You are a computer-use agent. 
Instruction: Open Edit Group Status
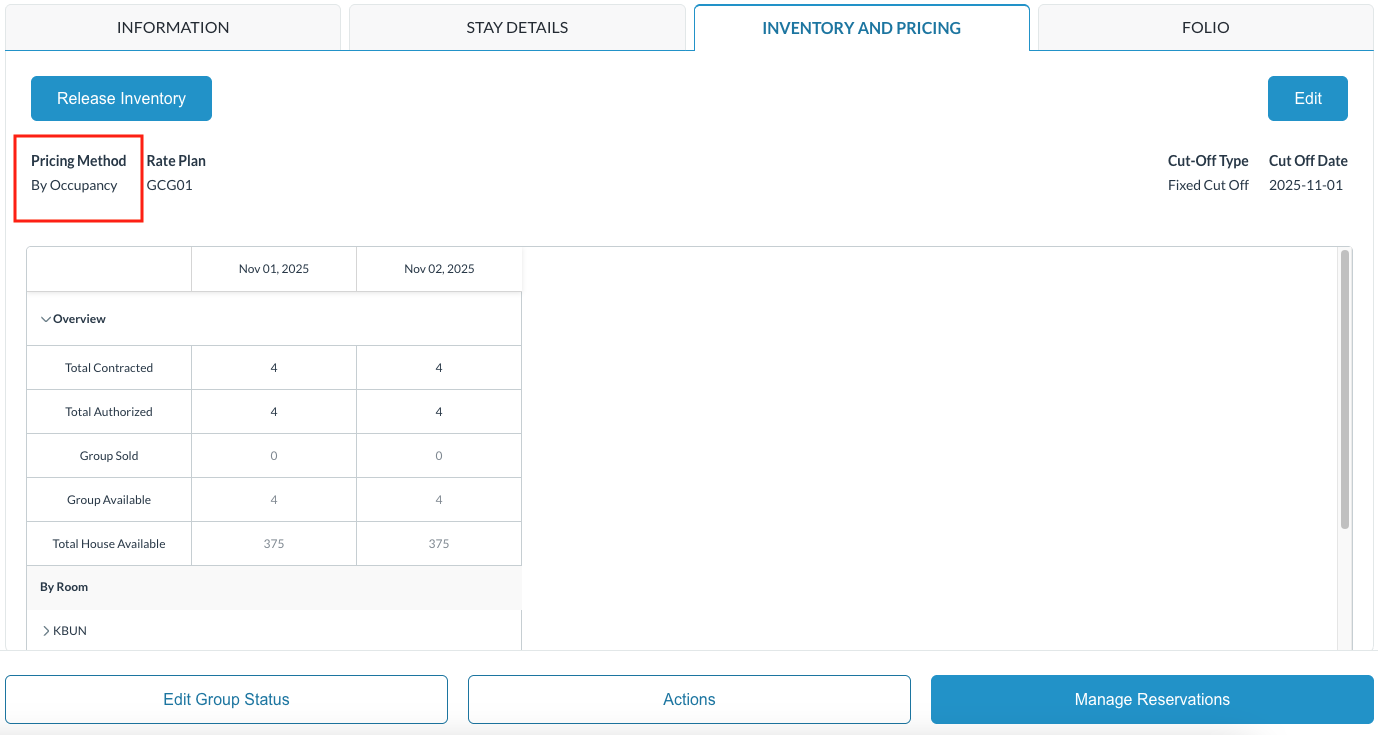click(x=227, y=699)
